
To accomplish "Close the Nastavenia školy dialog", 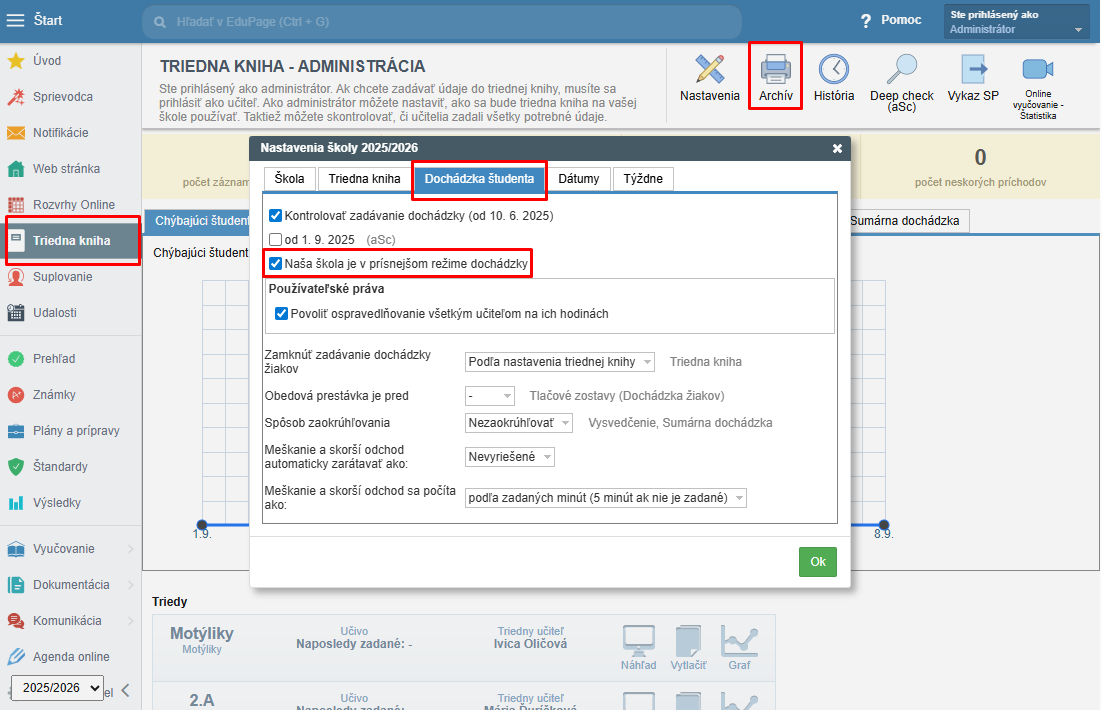I will (x=837, y=148).
